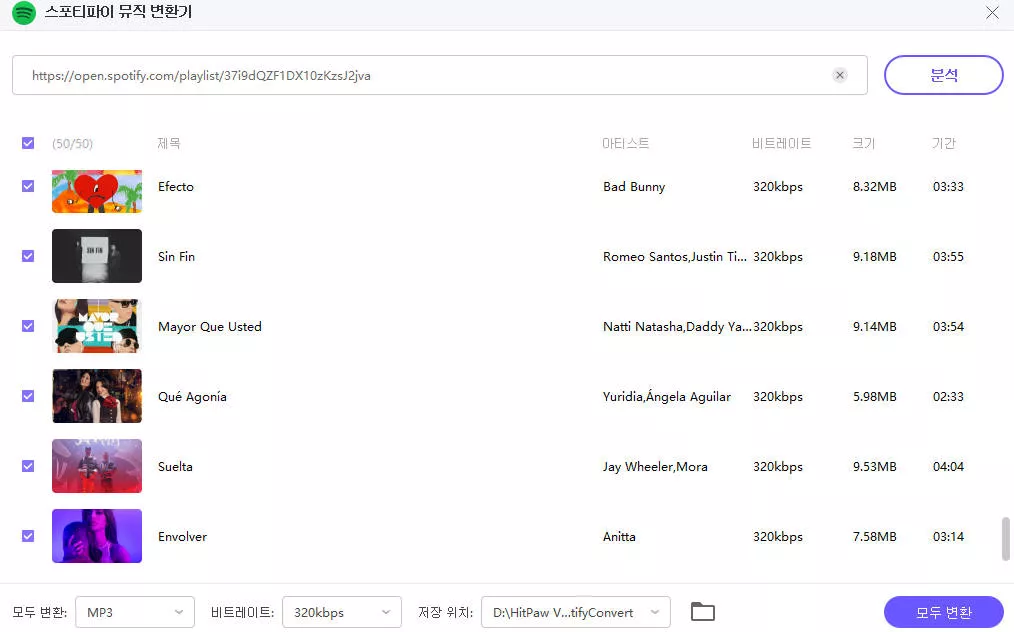
Task: Click the 크기 size column header
Action: [863, 143]
